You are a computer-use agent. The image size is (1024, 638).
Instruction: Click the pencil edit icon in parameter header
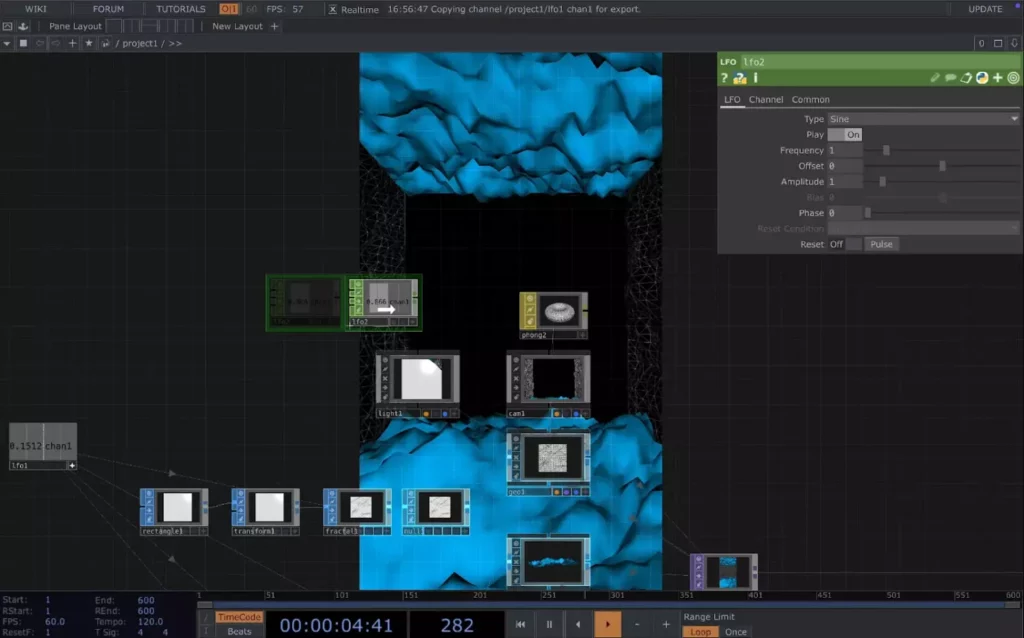coord(935,78)
